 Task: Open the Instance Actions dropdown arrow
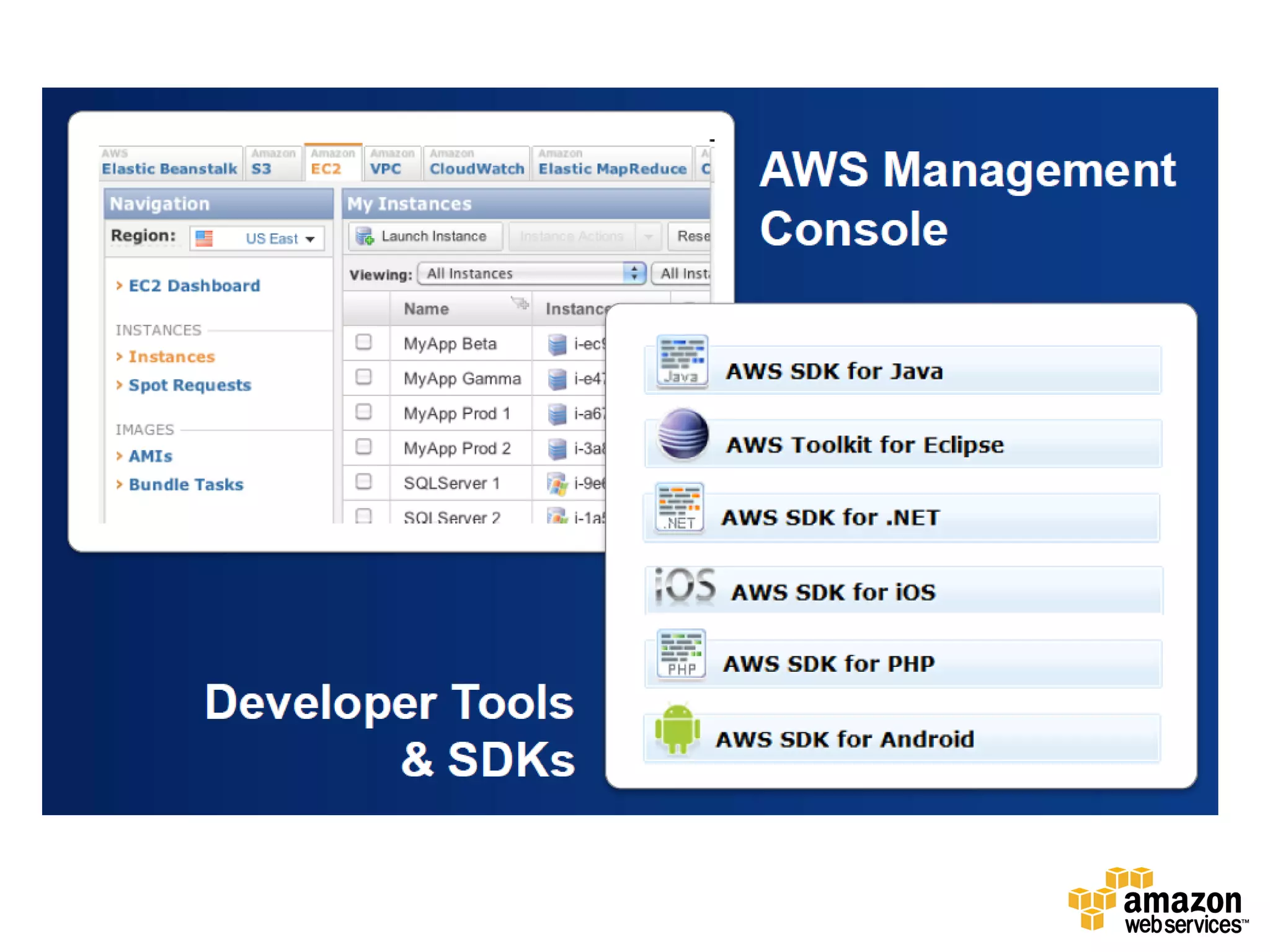coord(649,236)
